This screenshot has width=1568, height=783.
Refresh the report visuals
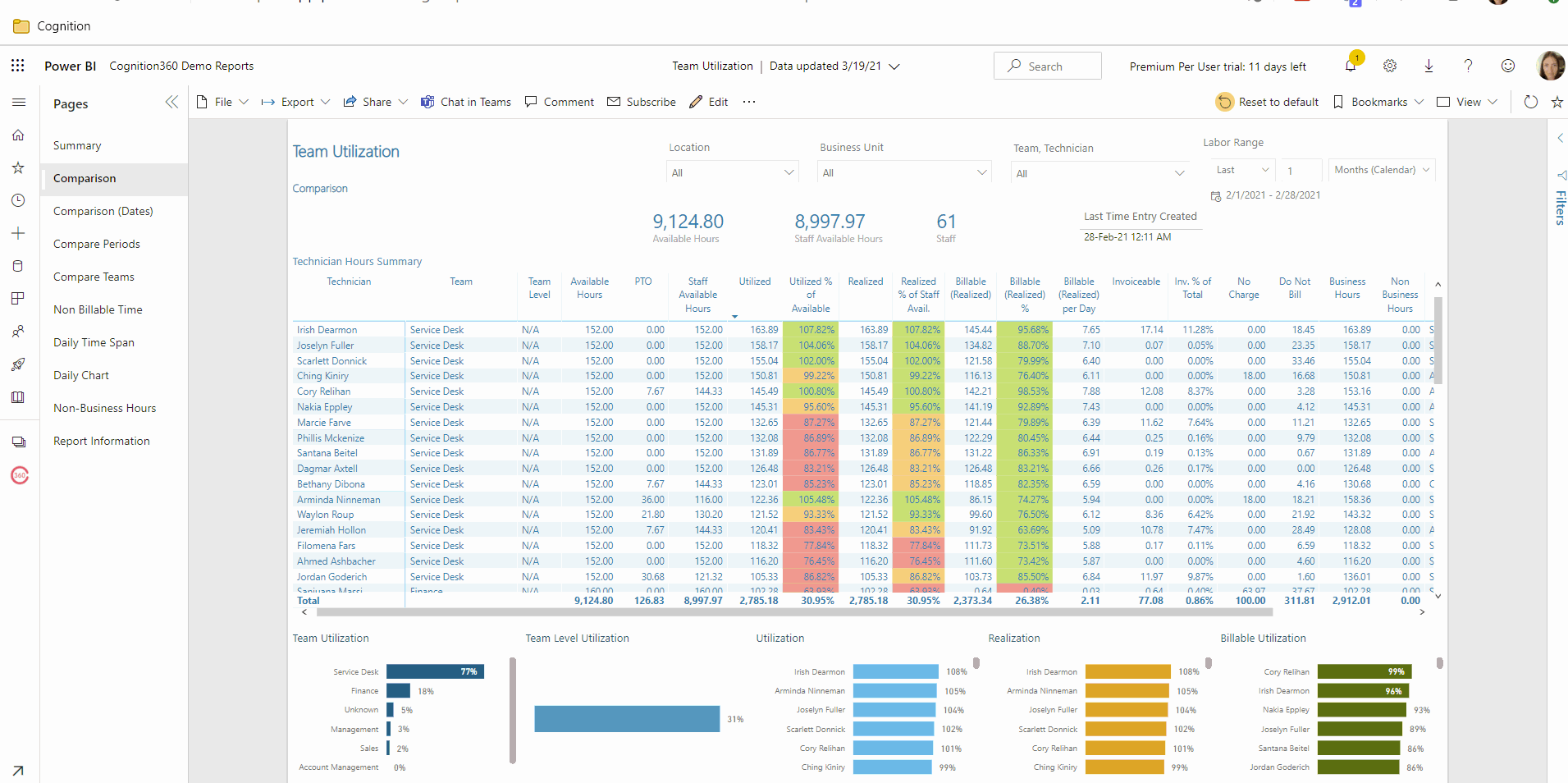pos(1530,102)
